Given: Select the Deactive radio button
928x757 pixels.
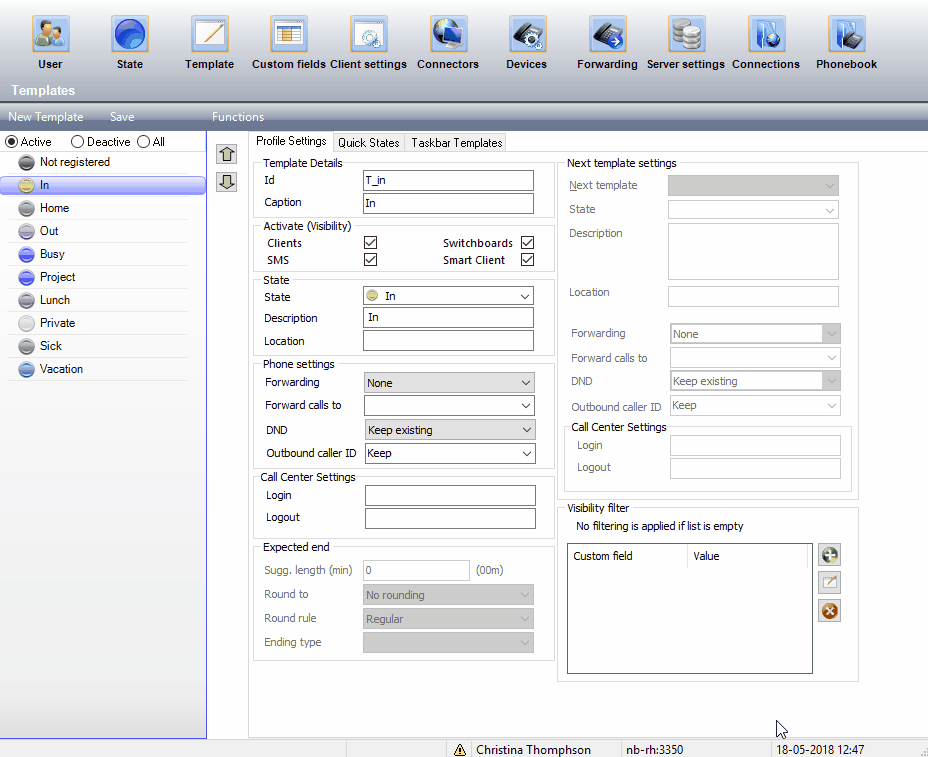Looking at the screenshot, I should (77, 142).
